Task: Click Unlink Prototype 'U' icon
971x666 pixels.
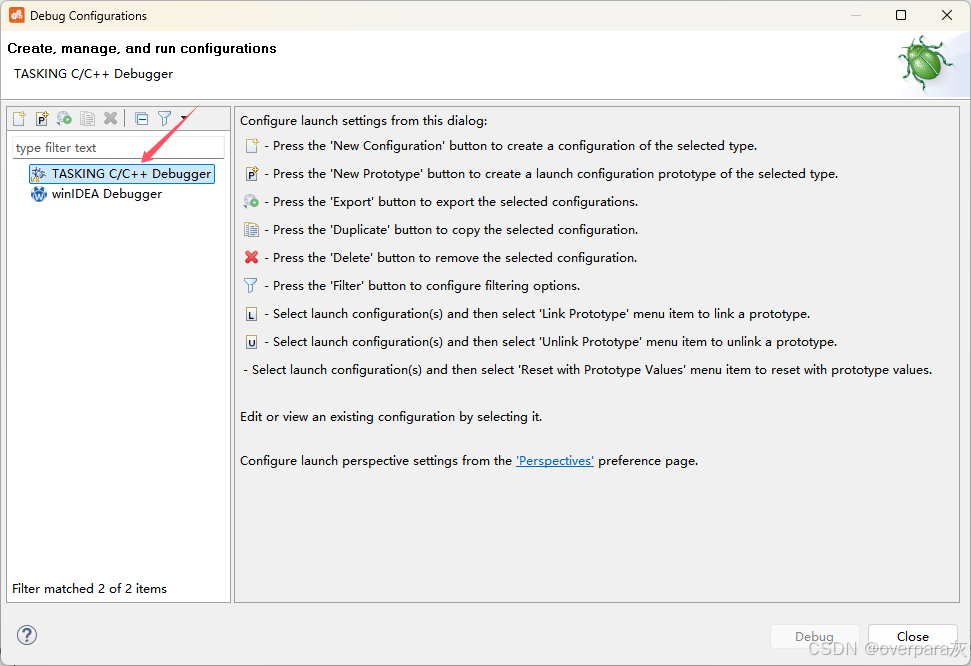Action: 251,342
